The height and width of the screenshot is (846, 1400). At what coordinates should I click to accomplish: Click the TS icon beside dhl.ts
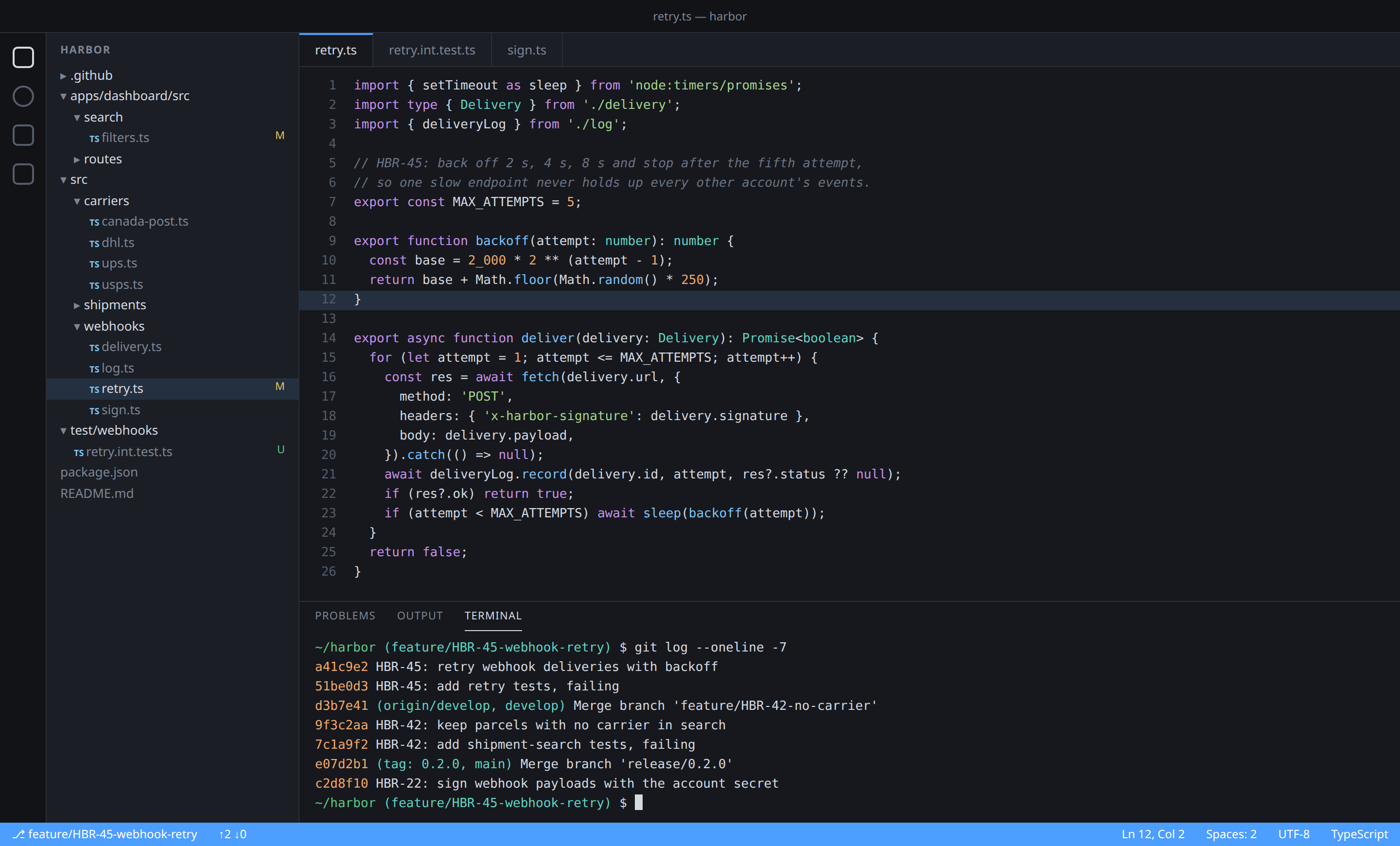pyautogui.click(x=94, y=243)
